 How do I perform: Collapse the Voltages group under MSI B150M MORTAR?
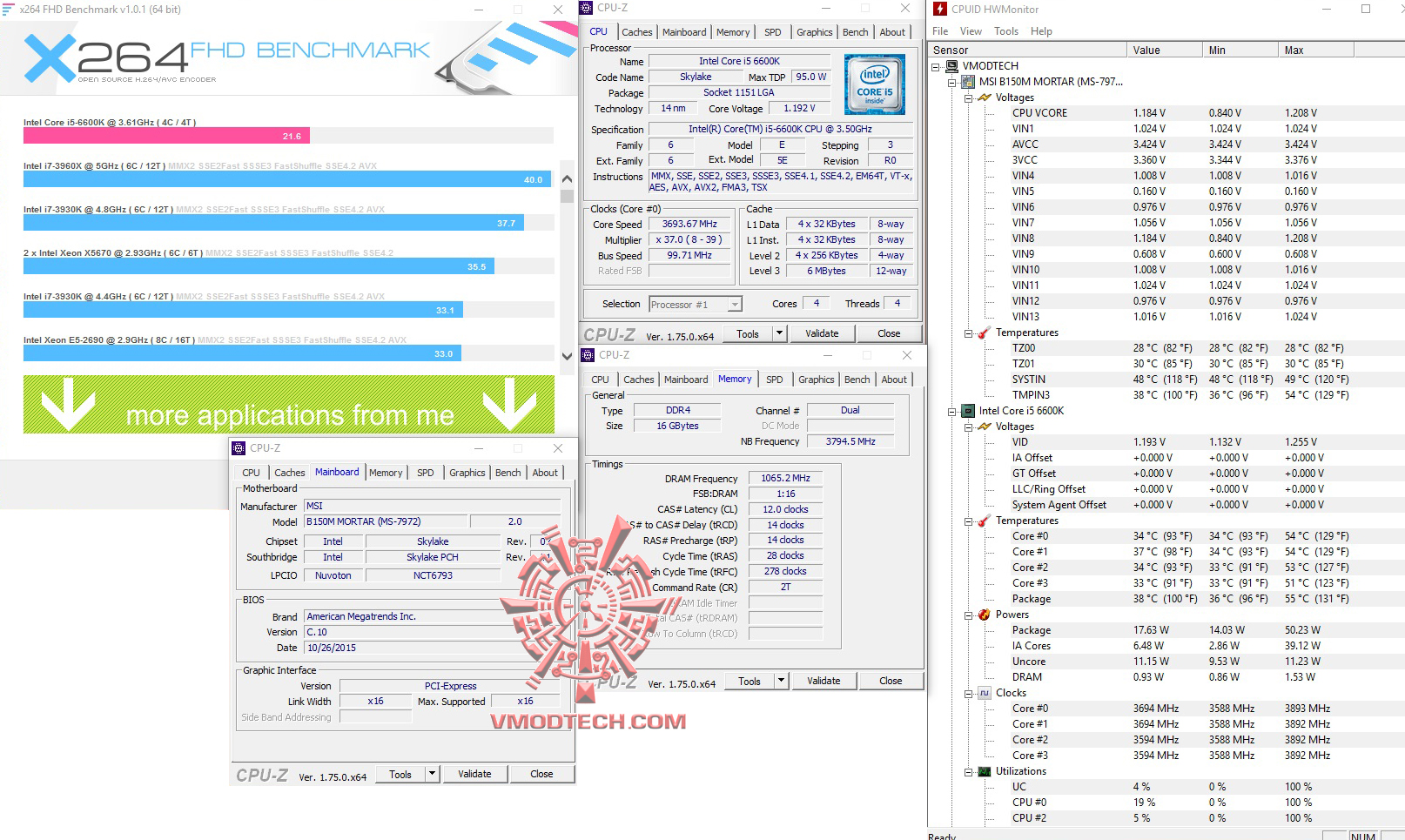coord(968,97)
